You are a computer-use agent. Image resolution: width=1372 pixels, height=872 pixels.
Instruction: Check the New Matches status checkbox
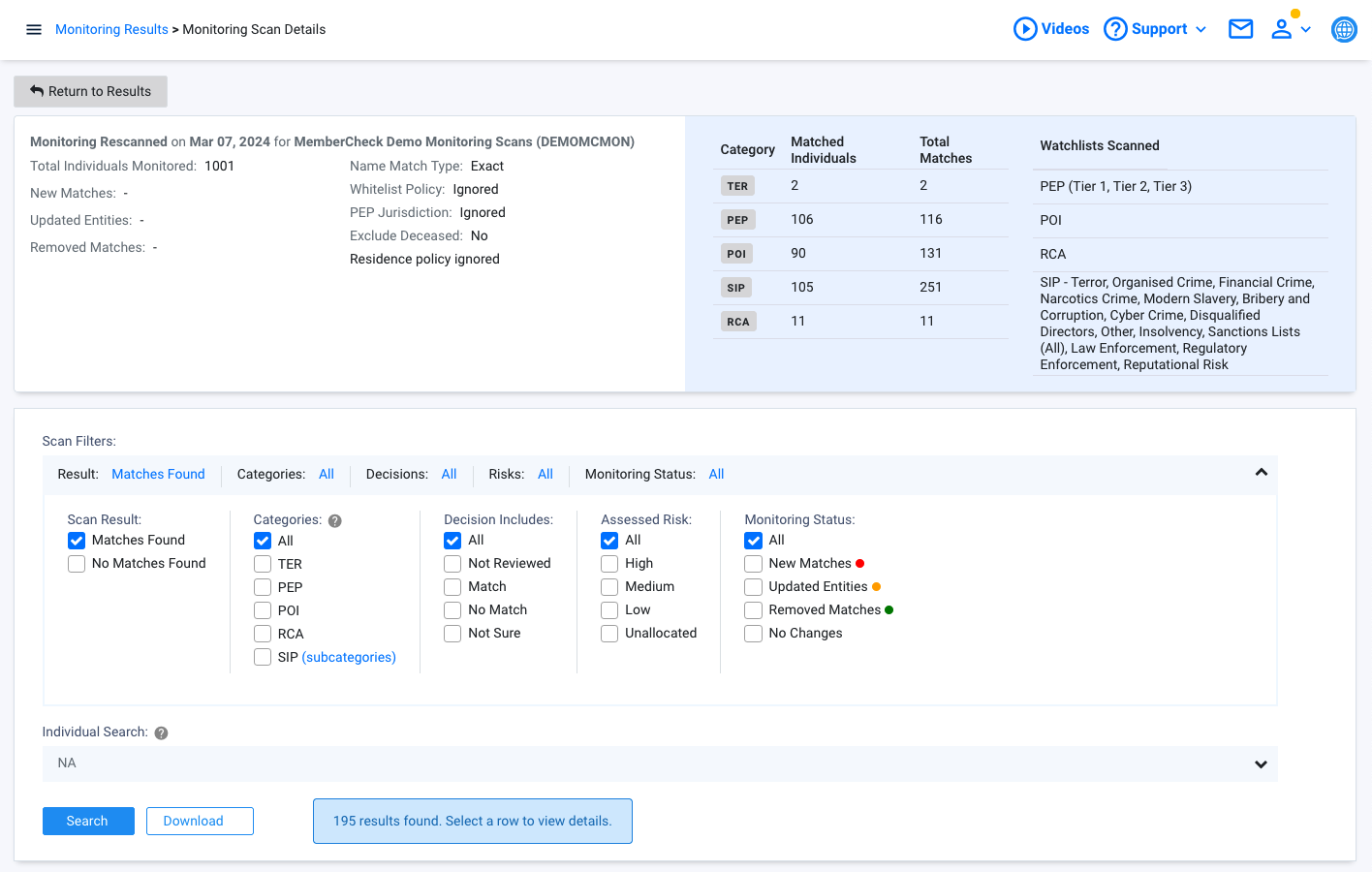754,564
